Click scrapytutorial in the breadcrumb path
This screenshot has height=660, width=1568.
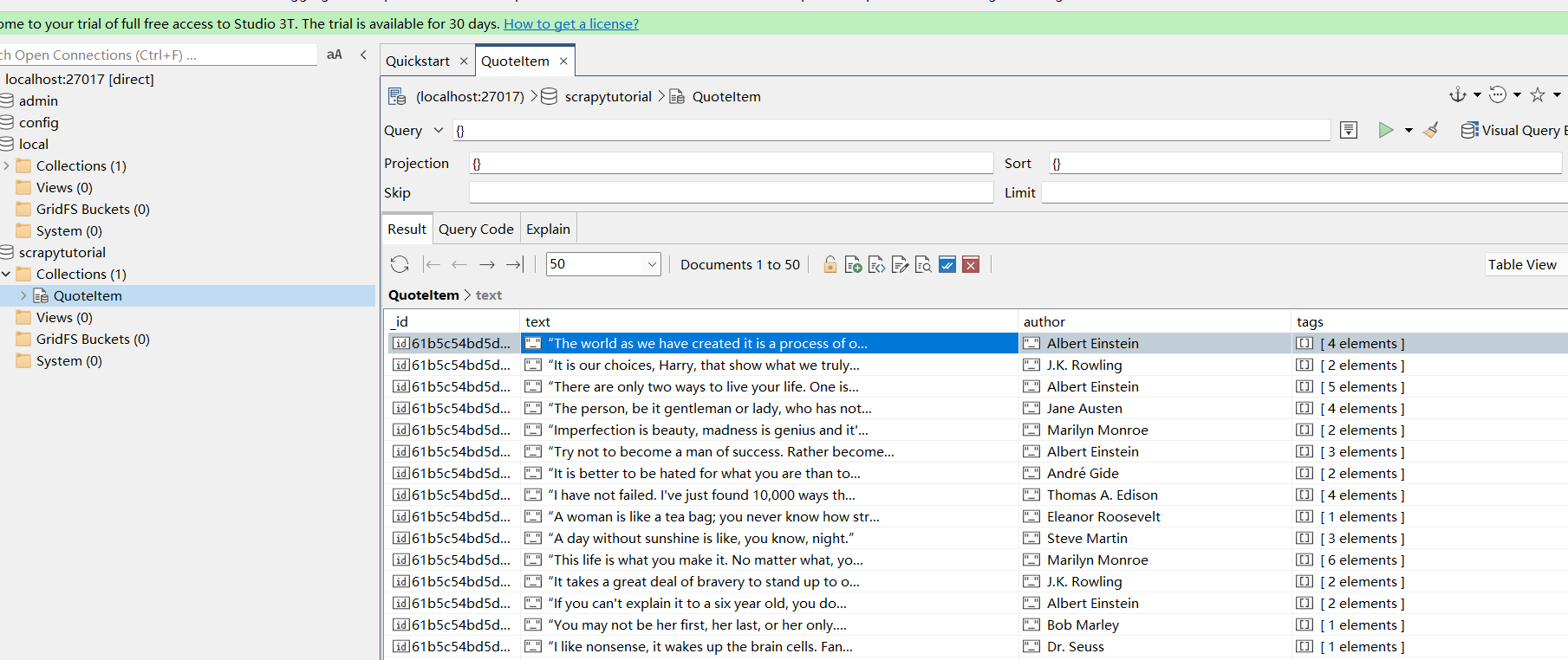[608, 96]
